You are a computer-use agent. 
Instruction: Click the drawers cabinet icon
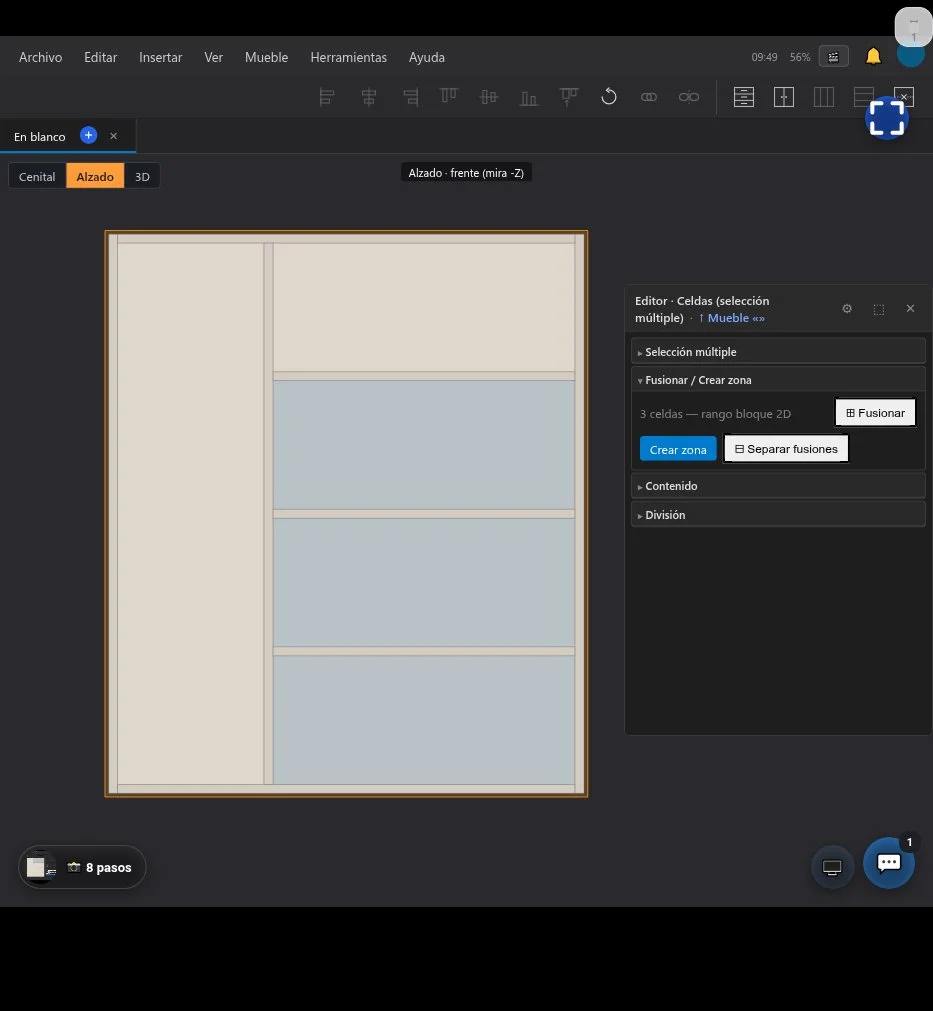coord(743,97)
